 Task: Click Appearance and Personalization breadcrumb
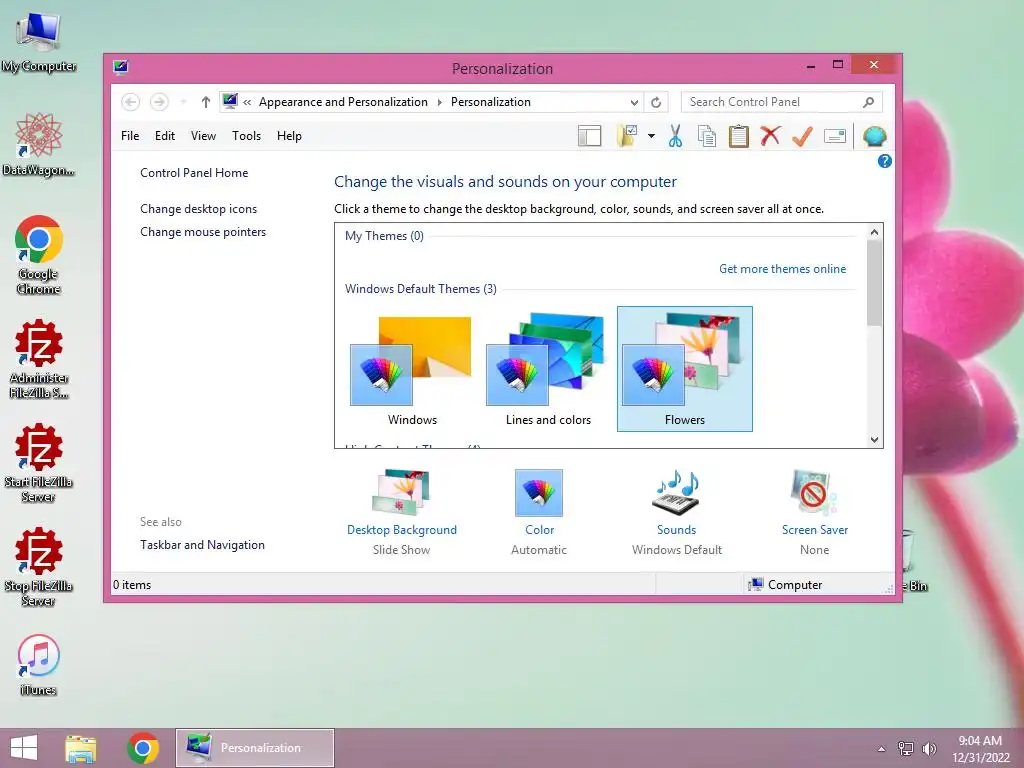click(x=343, y=102)
